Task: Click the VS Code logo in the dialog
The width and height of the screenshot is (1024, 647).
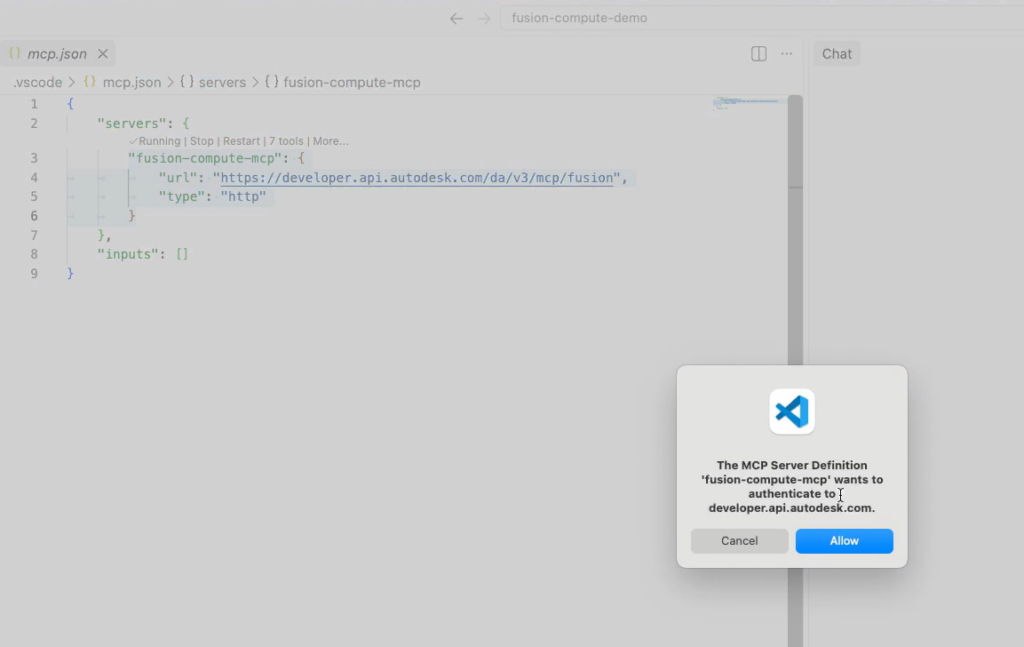Action: pos(792,411)
